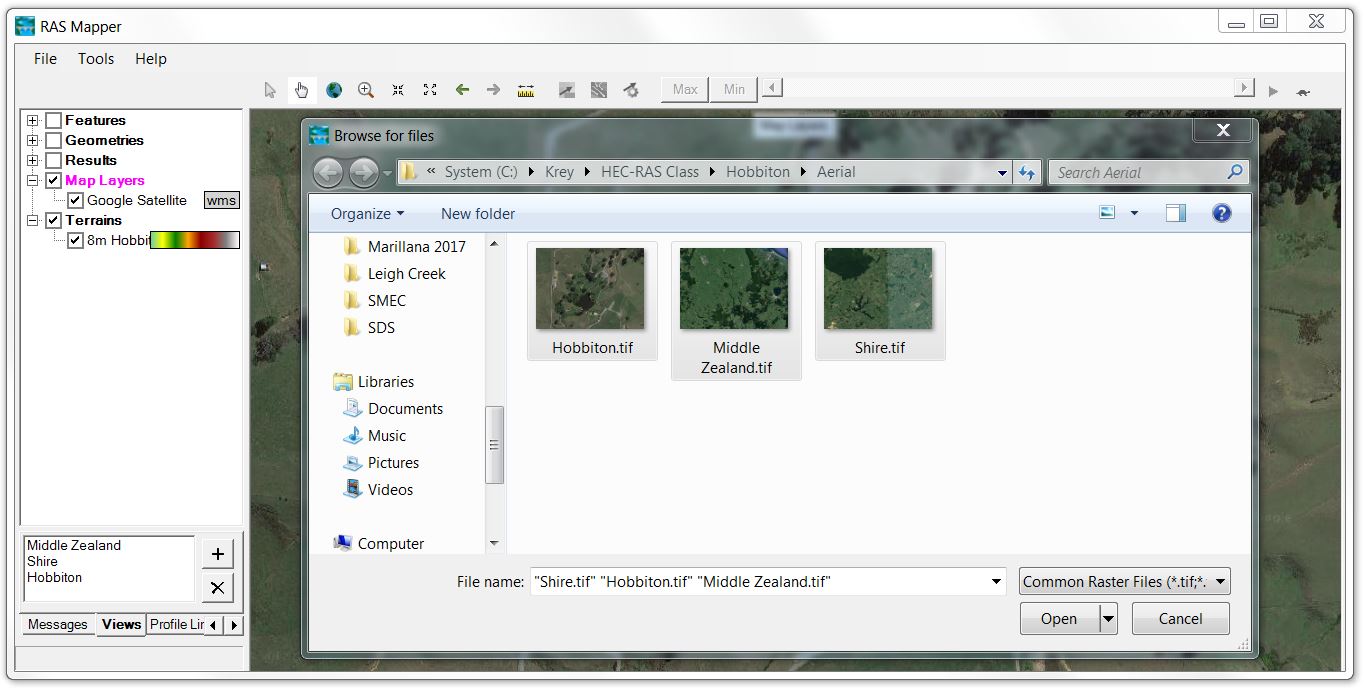
Task: Click the profile plot toolbar icon
Action: 567,90
